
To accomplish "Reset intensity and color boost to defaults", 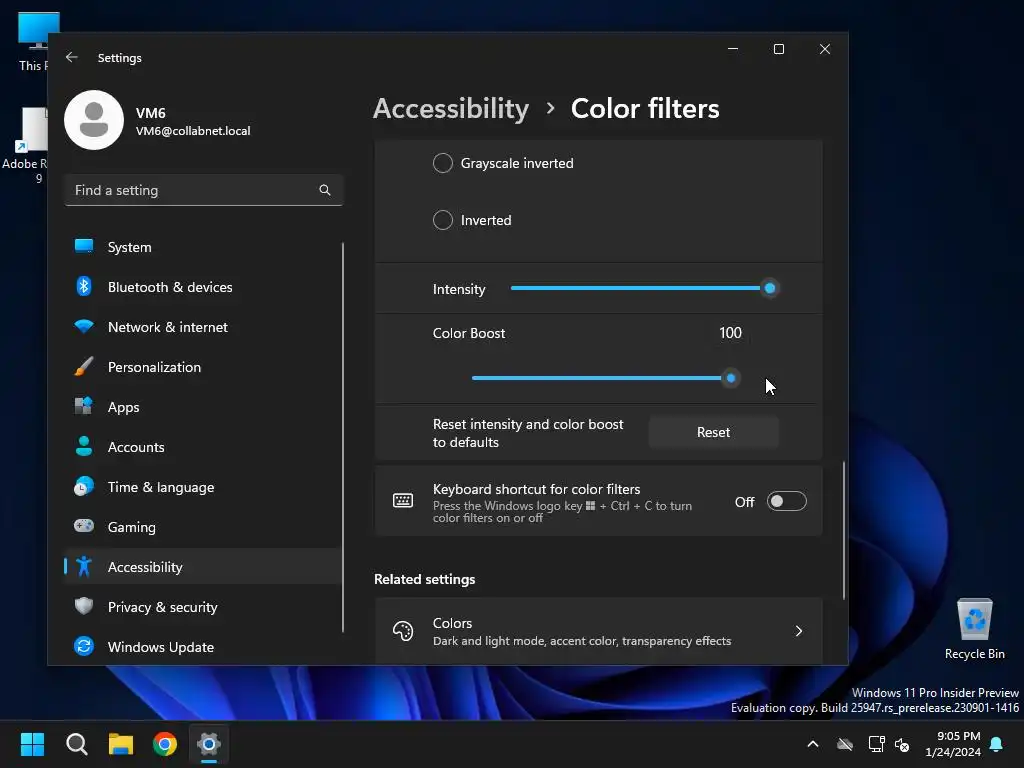I will (x=713, y=432).
